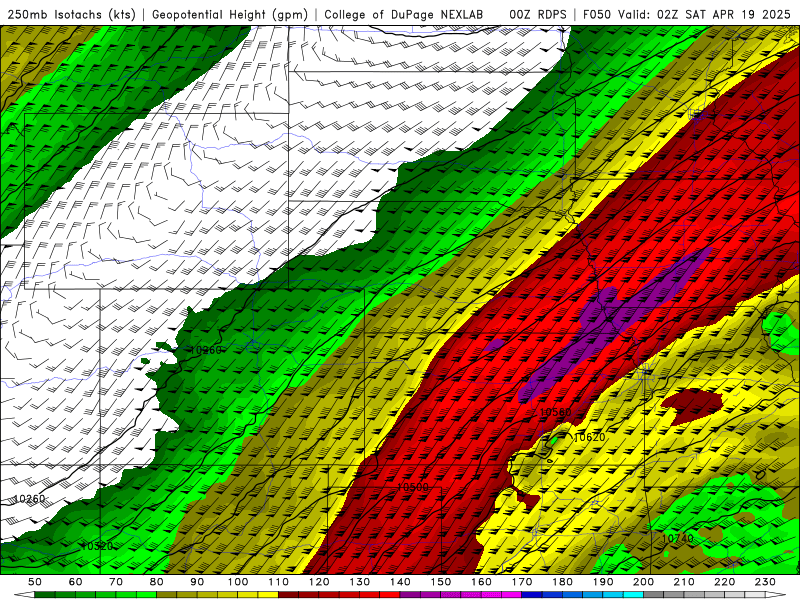The width and height of the screenshot is (800, 600).
Task: Click the 50 value on the color scale
Action: point(35,582)
